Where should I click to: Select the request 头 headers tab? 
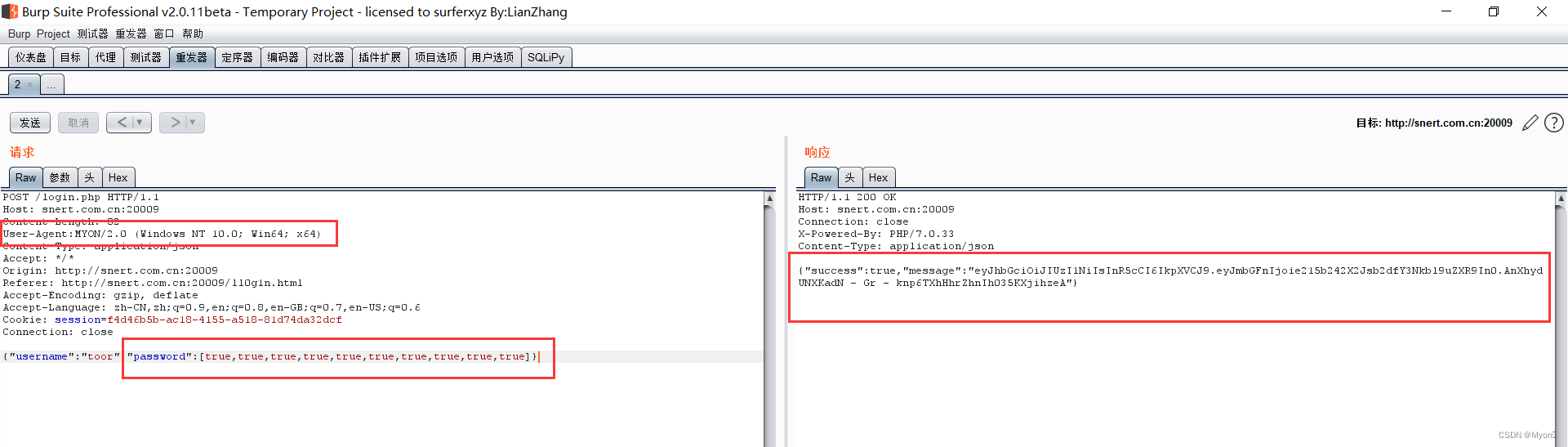[90, 177]
